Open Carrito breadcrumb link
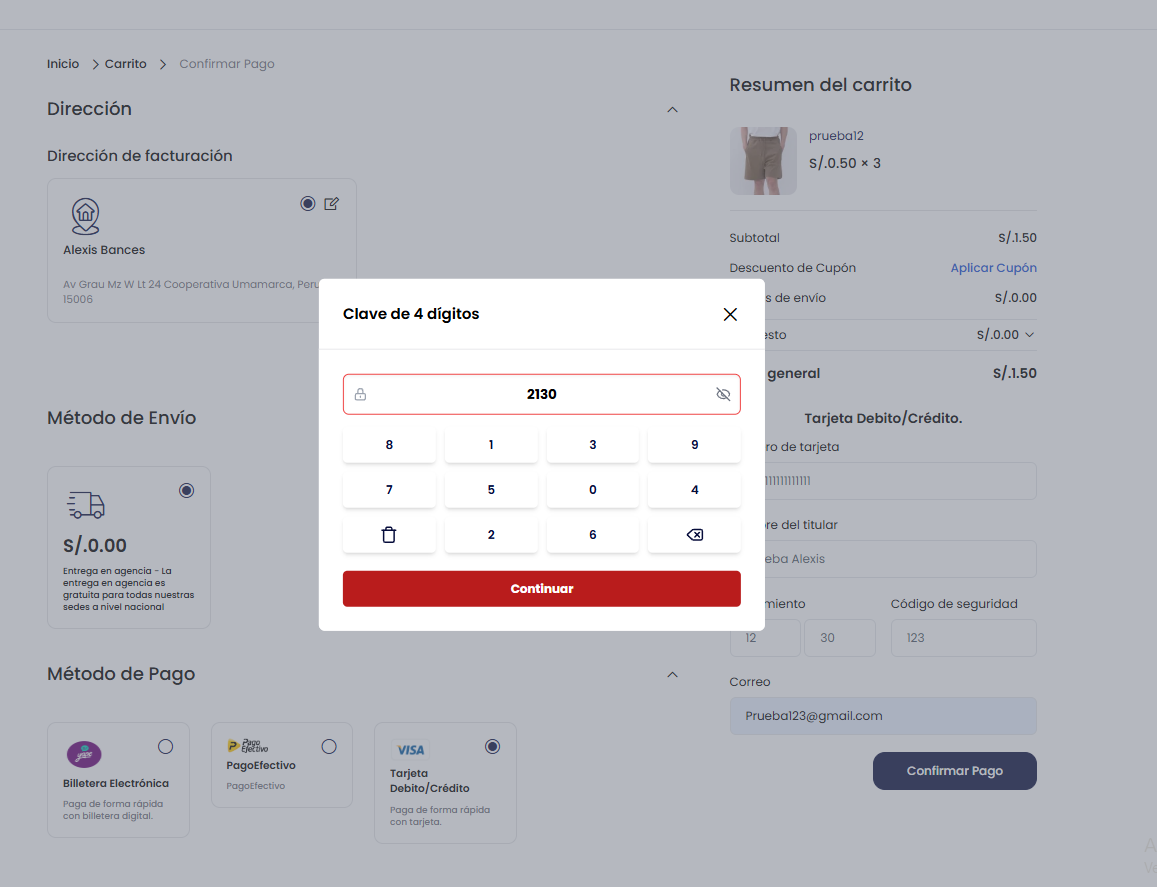The width and height of the screenshot is (1157, 887). [126, 64]
